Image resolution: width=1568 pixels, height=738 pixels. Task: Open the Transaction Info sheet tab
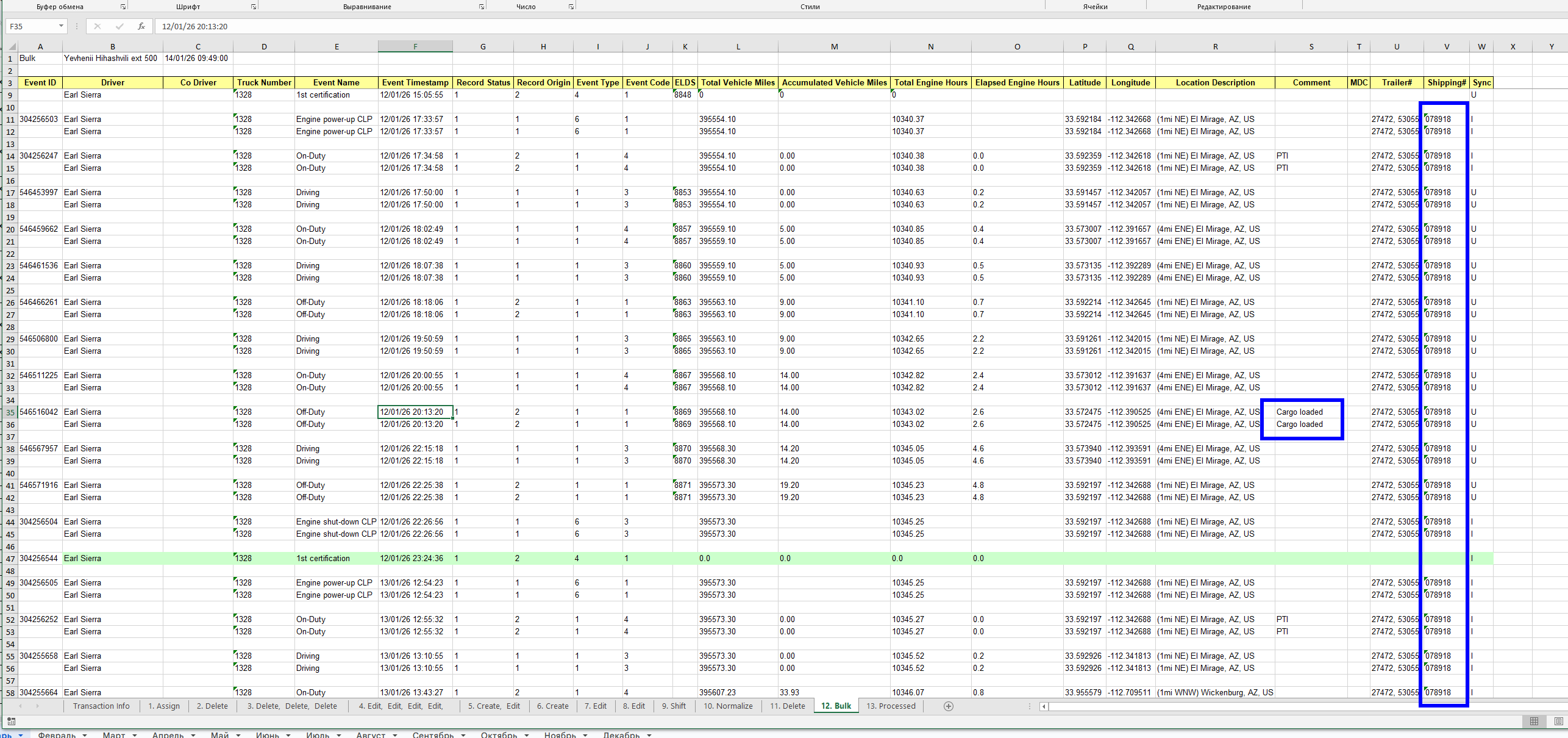(x=101, y=706)
